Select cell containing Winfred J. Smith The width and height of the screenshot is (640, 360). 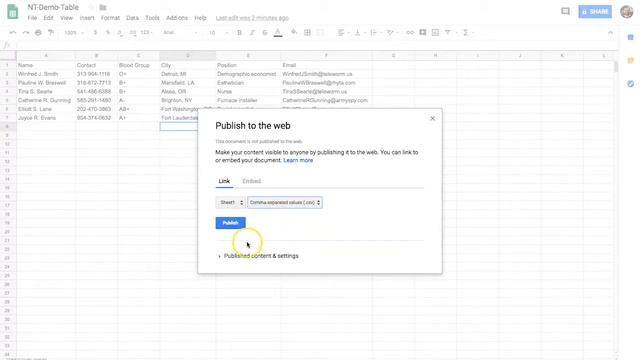click(x=46, y=74)
